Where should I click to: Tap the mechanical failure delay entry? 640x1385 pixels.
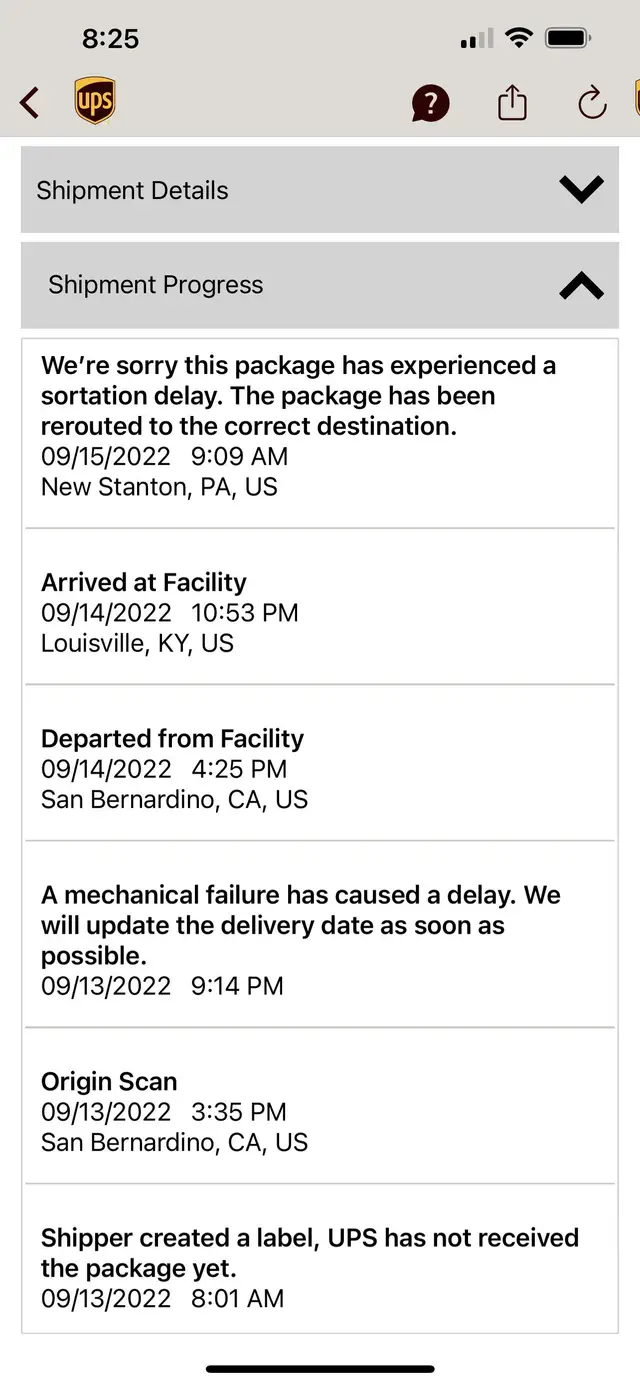coord(300,939)
